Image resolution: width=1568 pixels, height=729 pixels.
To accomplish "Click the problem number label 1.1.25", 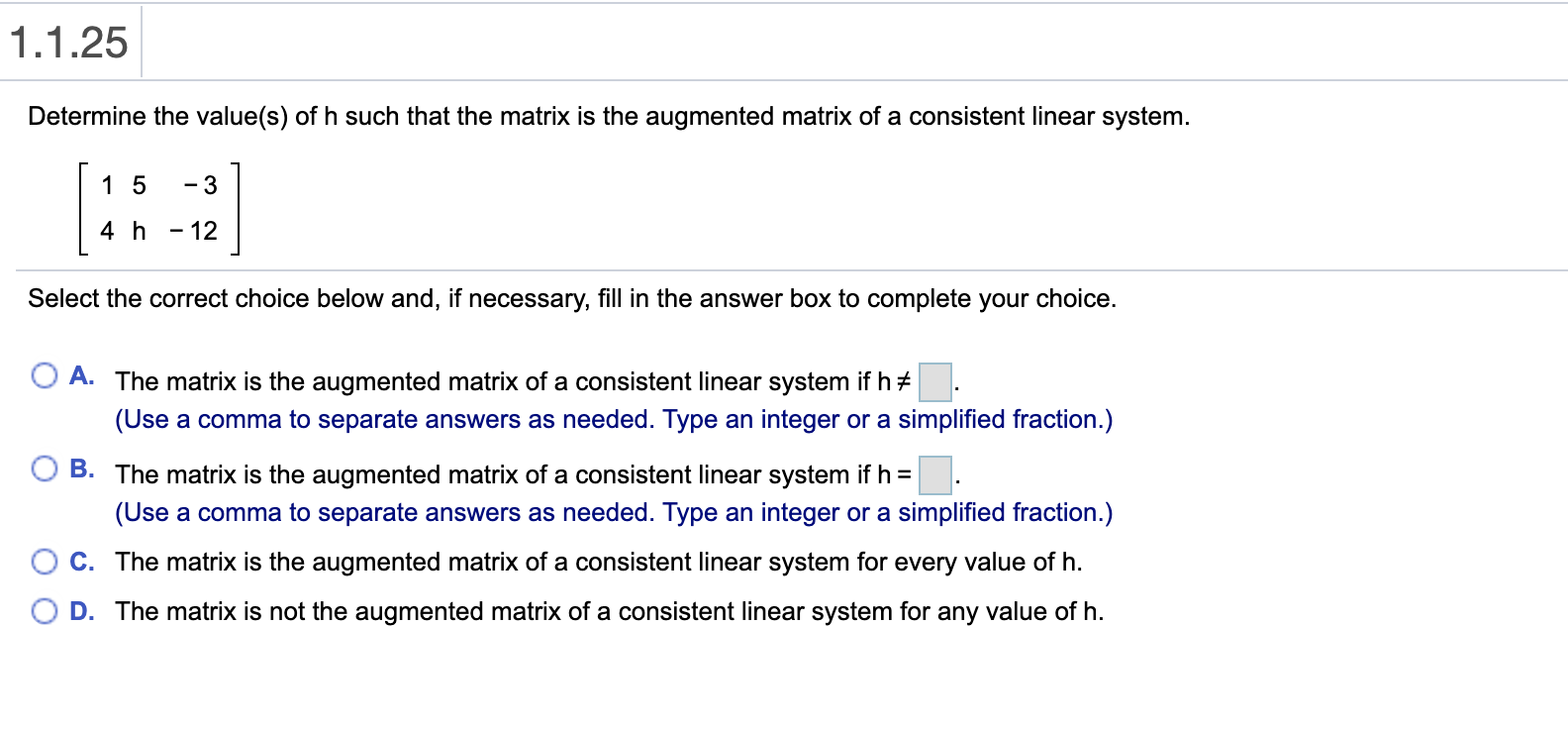I will (x=67, y=42).
